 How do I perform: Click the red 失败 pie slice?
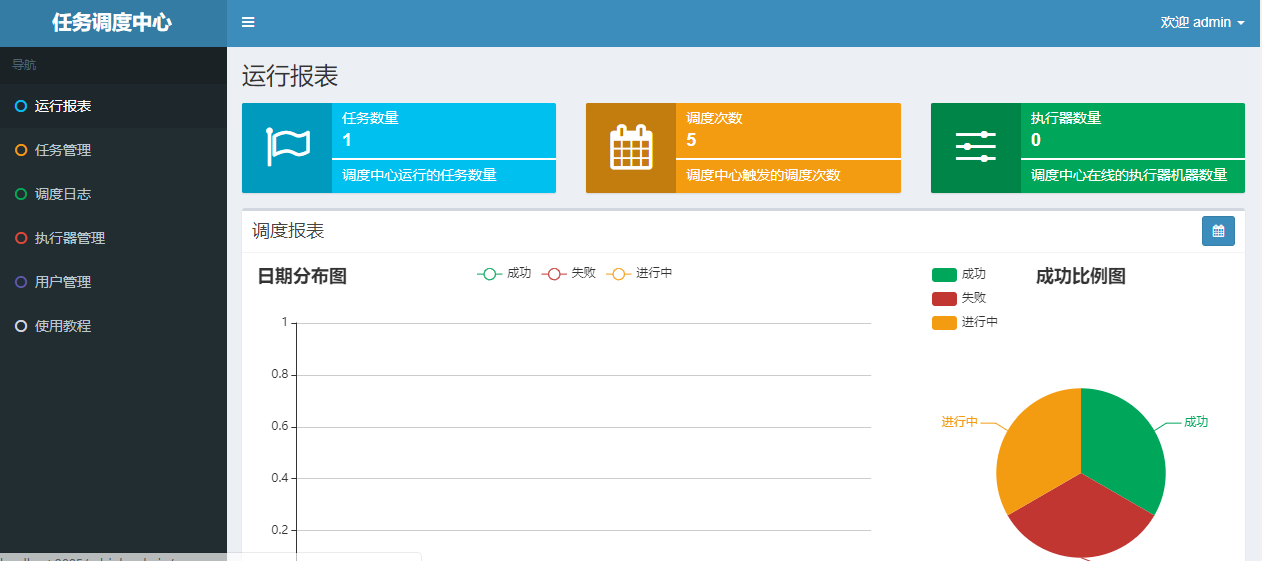click(1082, 520)
